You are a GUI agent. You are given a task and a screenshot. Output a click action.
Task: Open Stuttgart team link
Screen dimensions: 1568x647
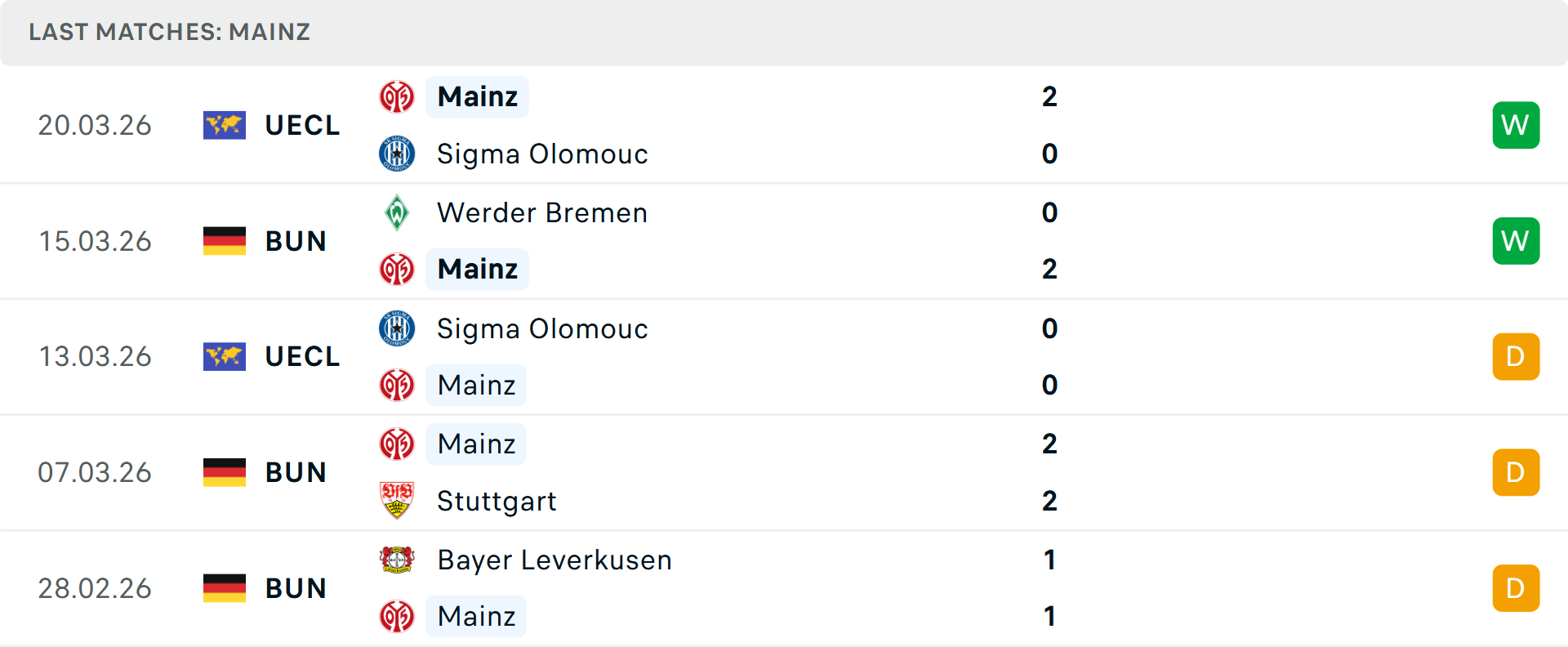(x=497, y=501)
